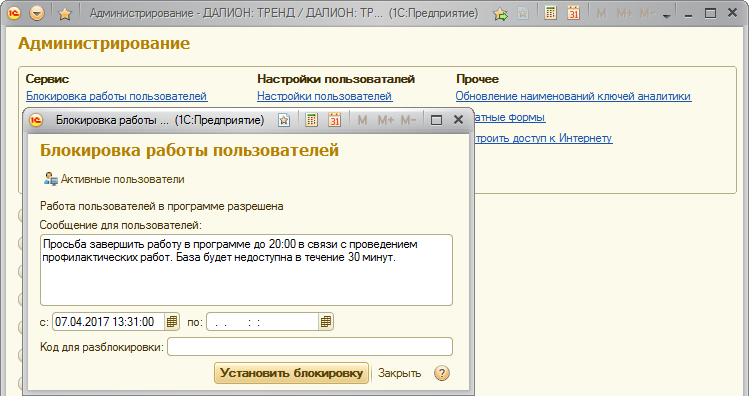Open Обновление наименований ключей аналитики link
This screenshot has width=749, height=396.
click(x=573, y=96)
